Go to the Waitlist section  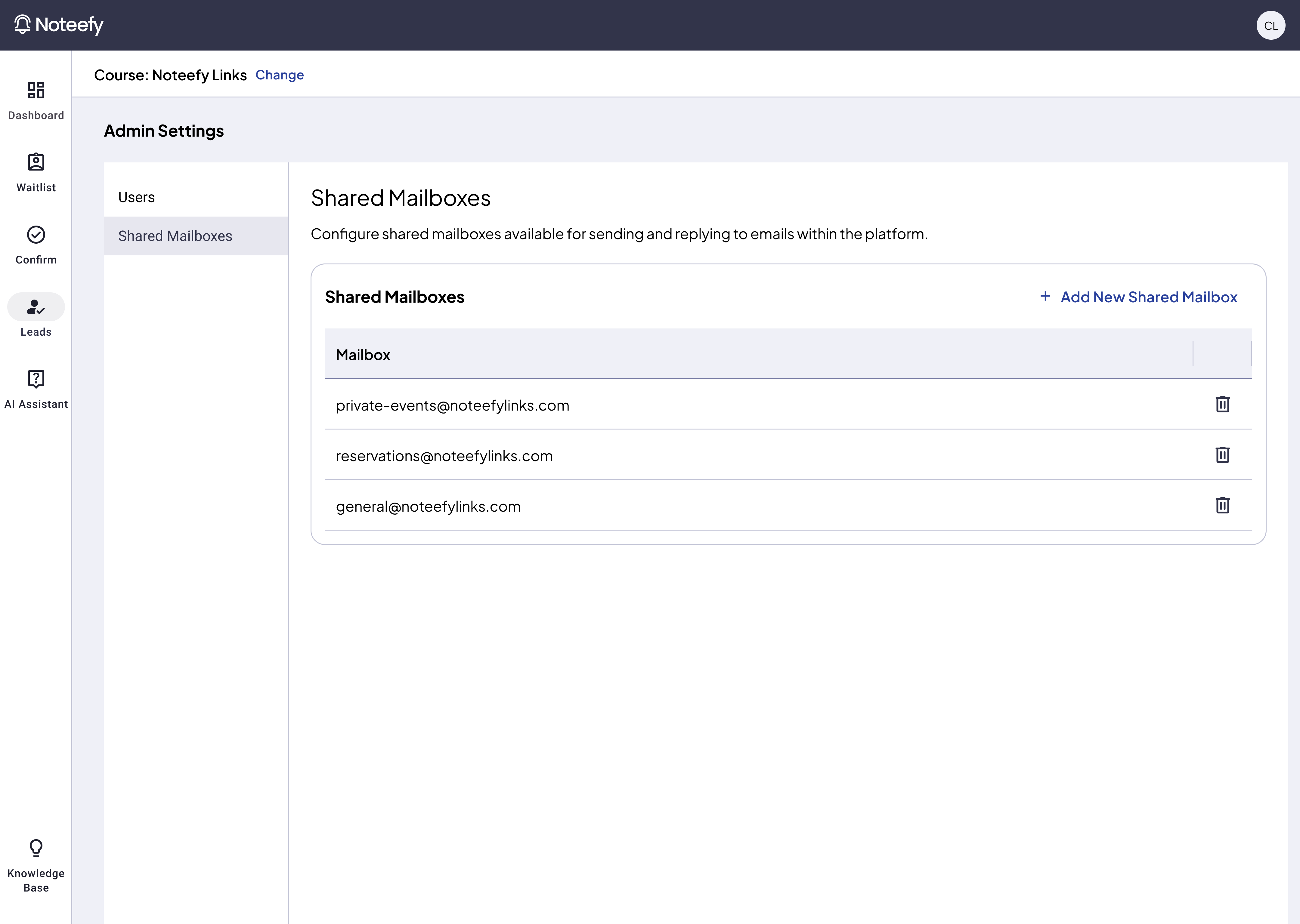click(x=36, y=163)
